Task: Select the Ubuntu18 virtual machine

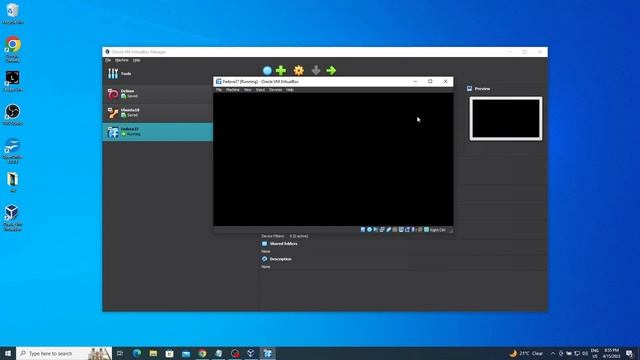Action: point(158,113)
